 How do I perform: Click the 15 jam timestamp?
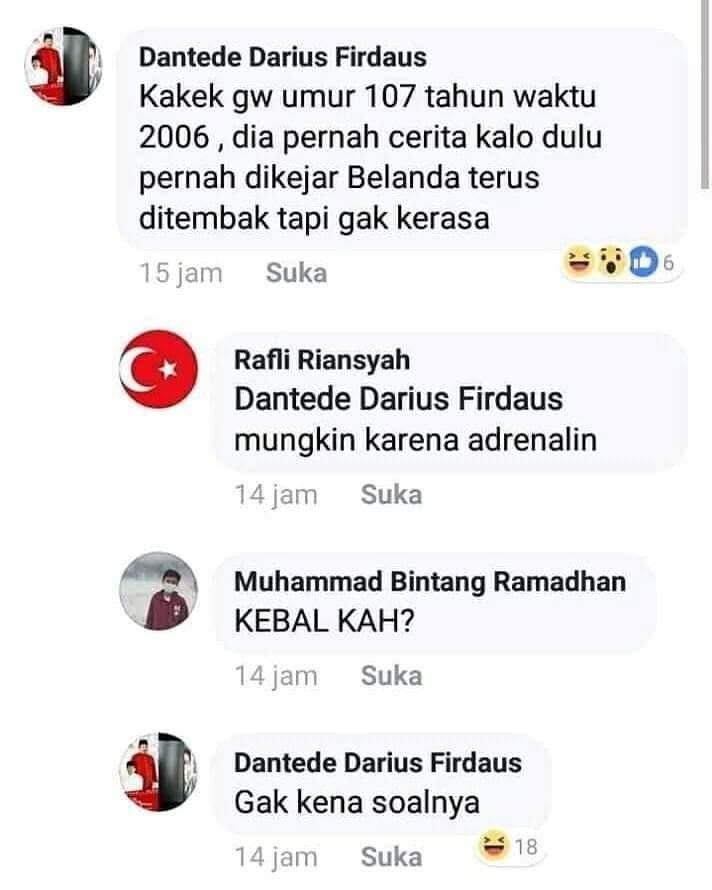click(181, 273)
